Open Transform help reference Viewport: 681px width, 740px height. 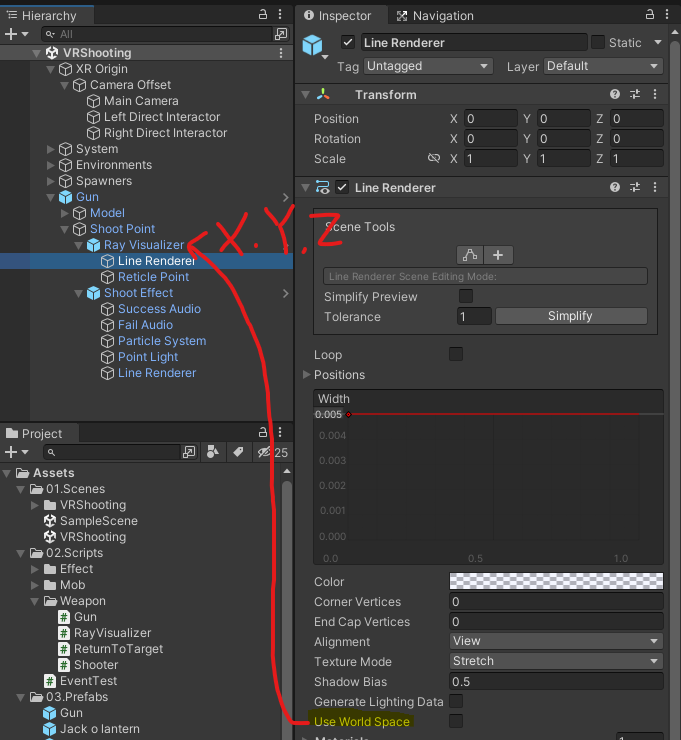[x=614, y=94]
